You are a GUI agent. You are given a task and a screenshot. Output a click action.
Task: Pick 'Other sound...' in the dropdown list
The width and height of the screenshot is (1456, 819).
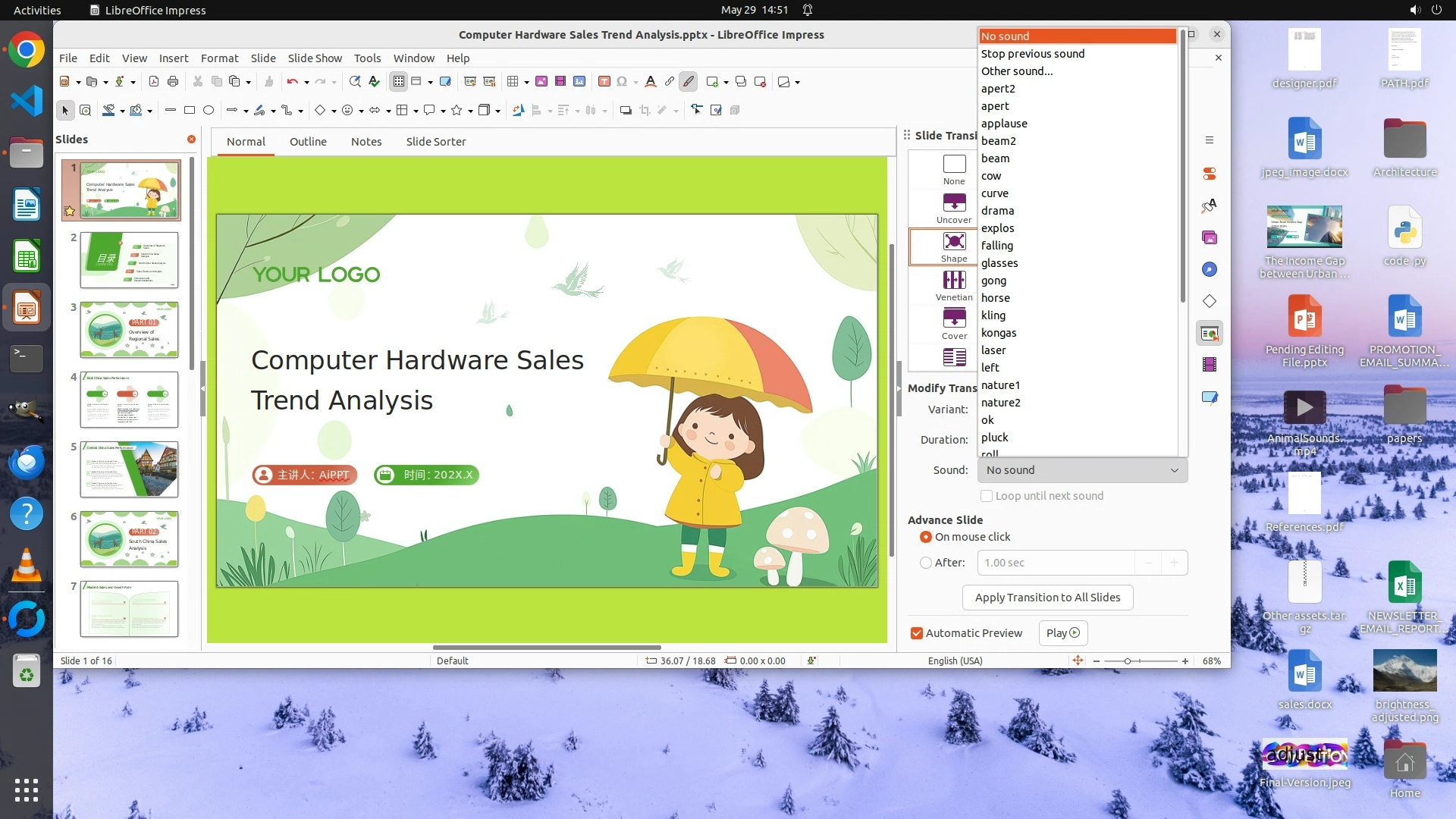pos(1017,71)
